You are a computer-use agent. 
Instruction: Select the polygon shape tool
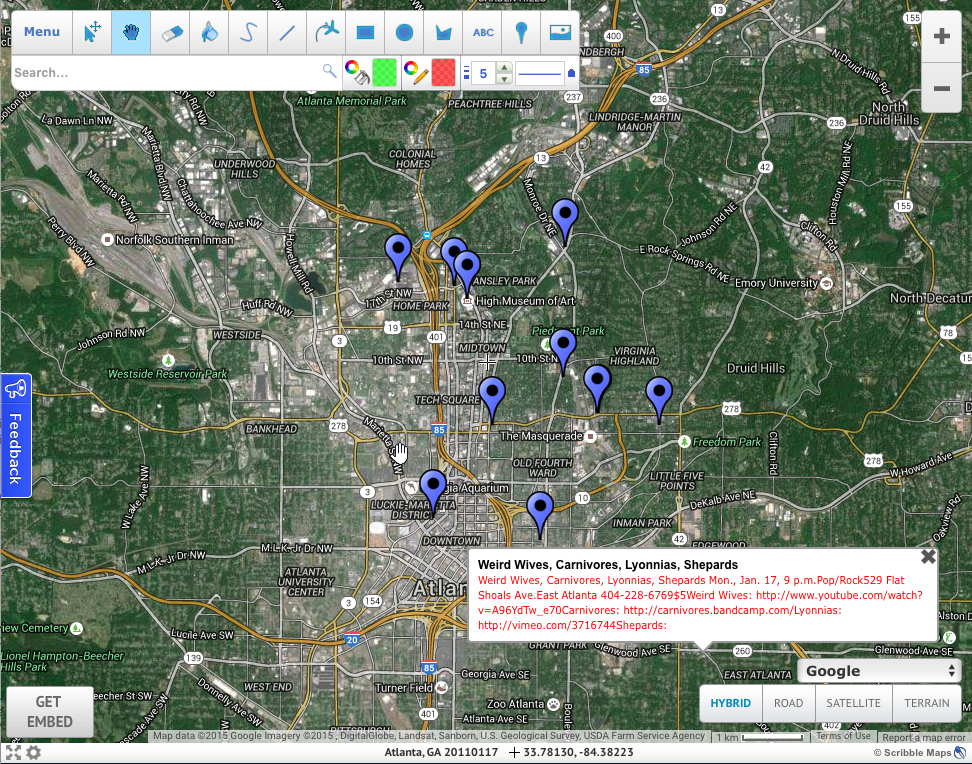[443, 32]
